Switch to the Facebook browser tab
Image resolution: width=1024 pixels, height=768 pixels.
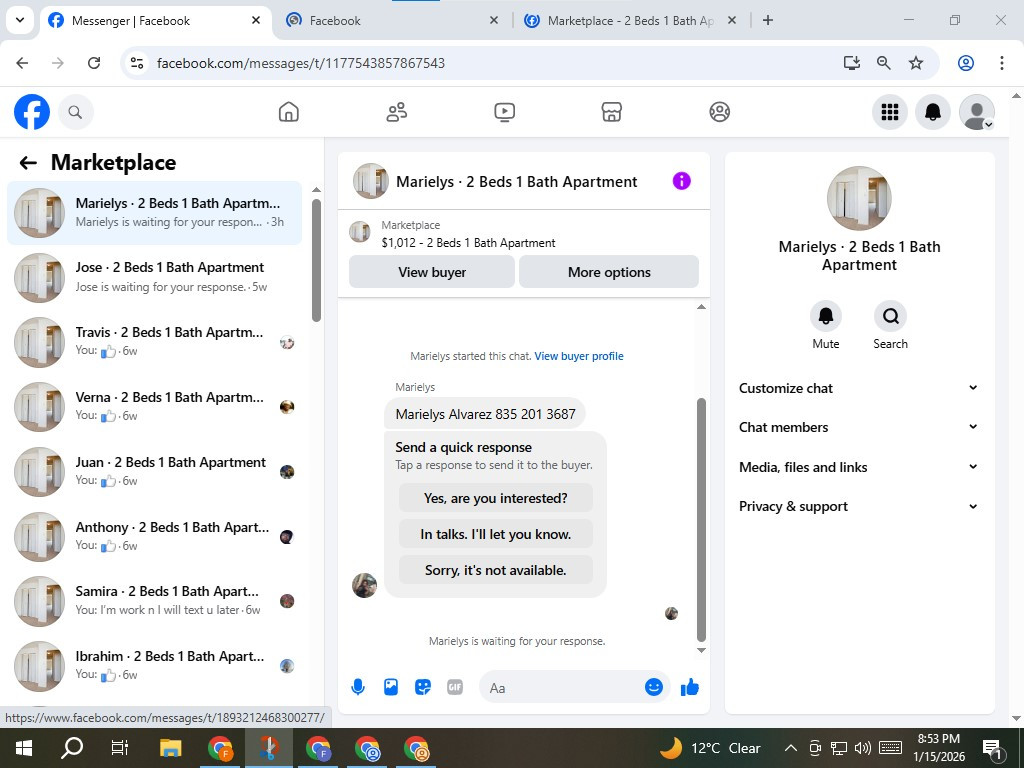point(392,20)
